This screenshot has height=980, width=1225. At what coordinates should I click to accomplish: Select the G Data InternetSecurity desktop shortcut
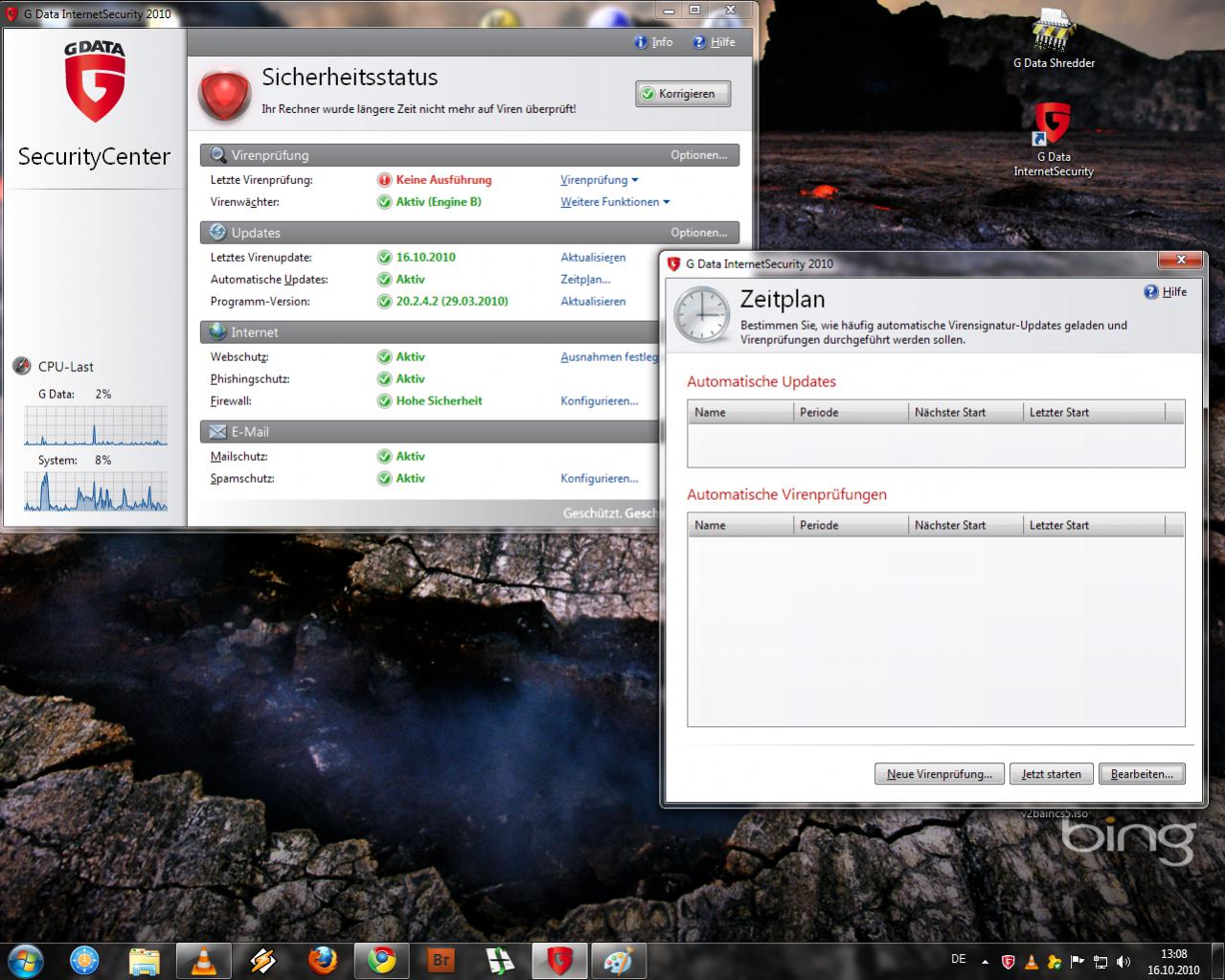(x=1054, y=140)
